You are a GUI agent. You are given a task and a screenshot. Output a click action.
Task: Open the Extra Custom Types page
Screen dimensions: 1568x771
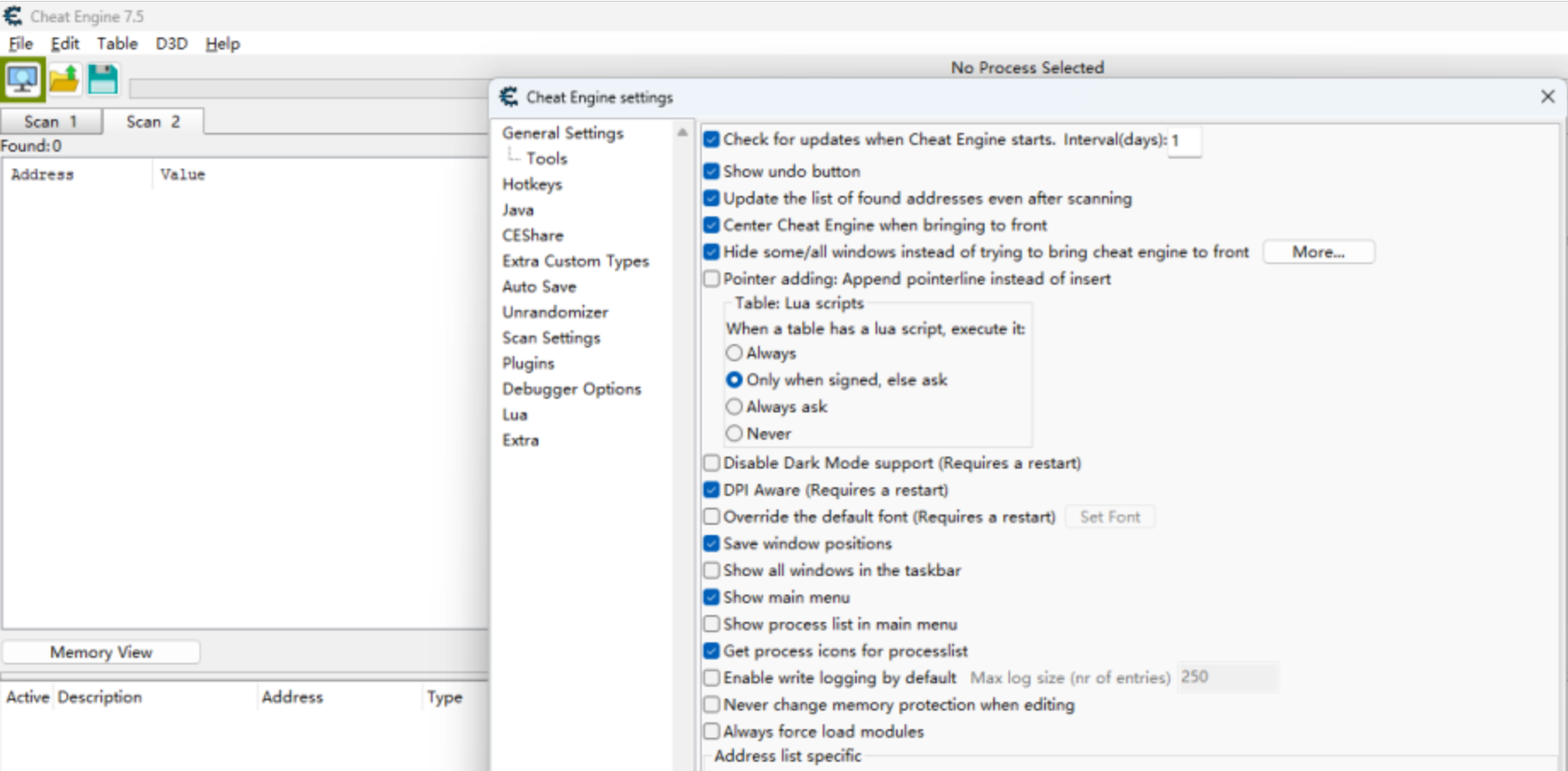[x=575, y=261]
